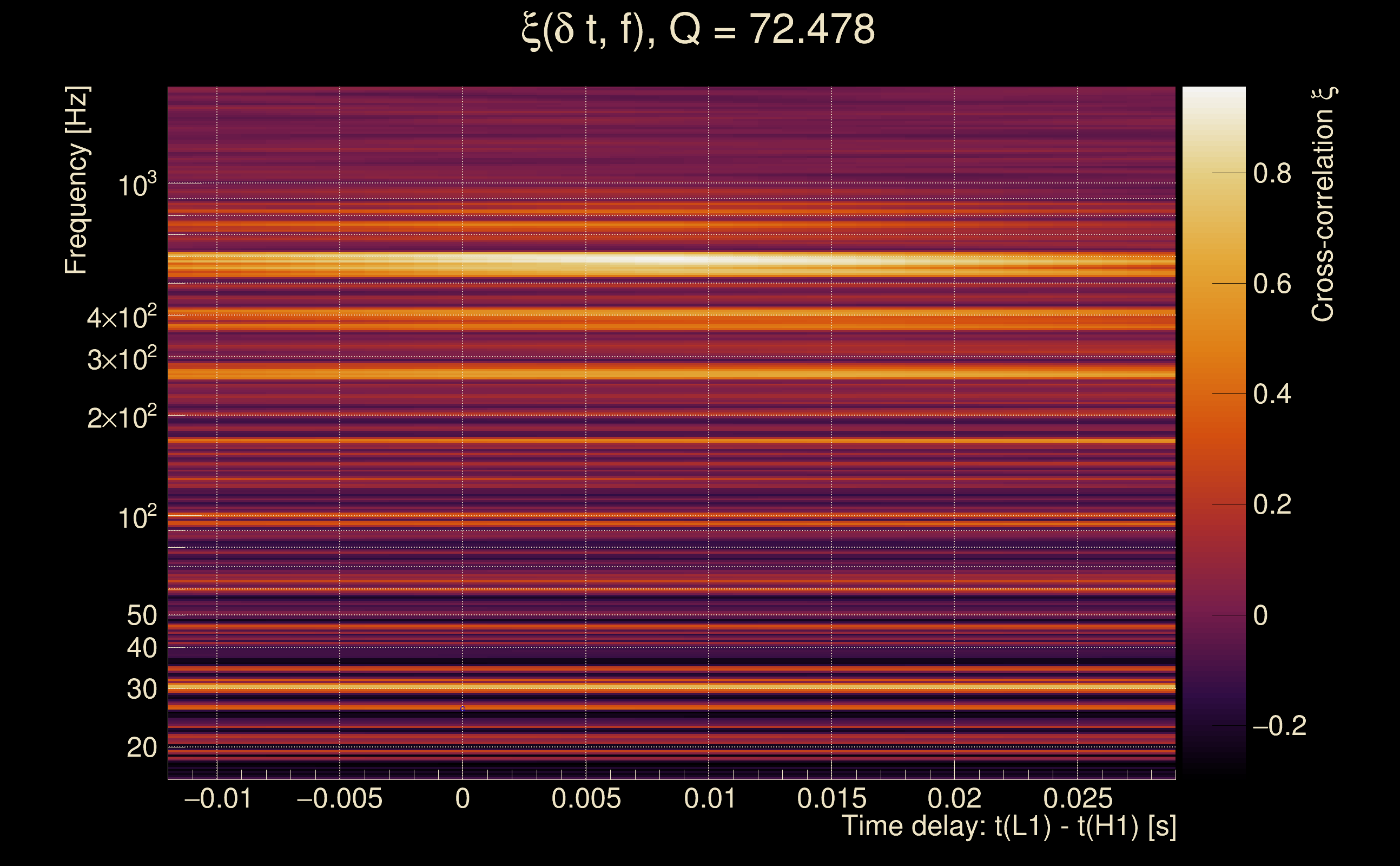The image size is (1400, 866).
Task: Click the top white end of the colorbar
Action: [1213, 95]
